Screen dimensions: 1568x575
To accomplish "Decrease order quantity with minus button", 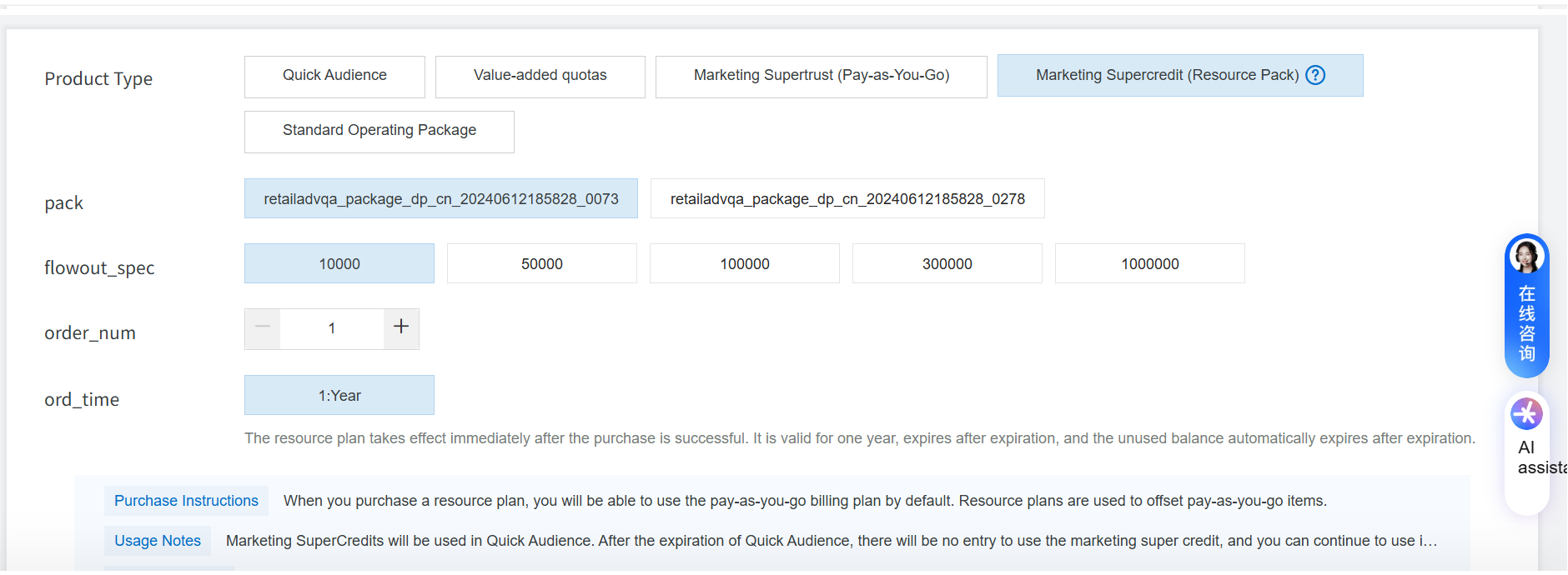I will point(263,327).
